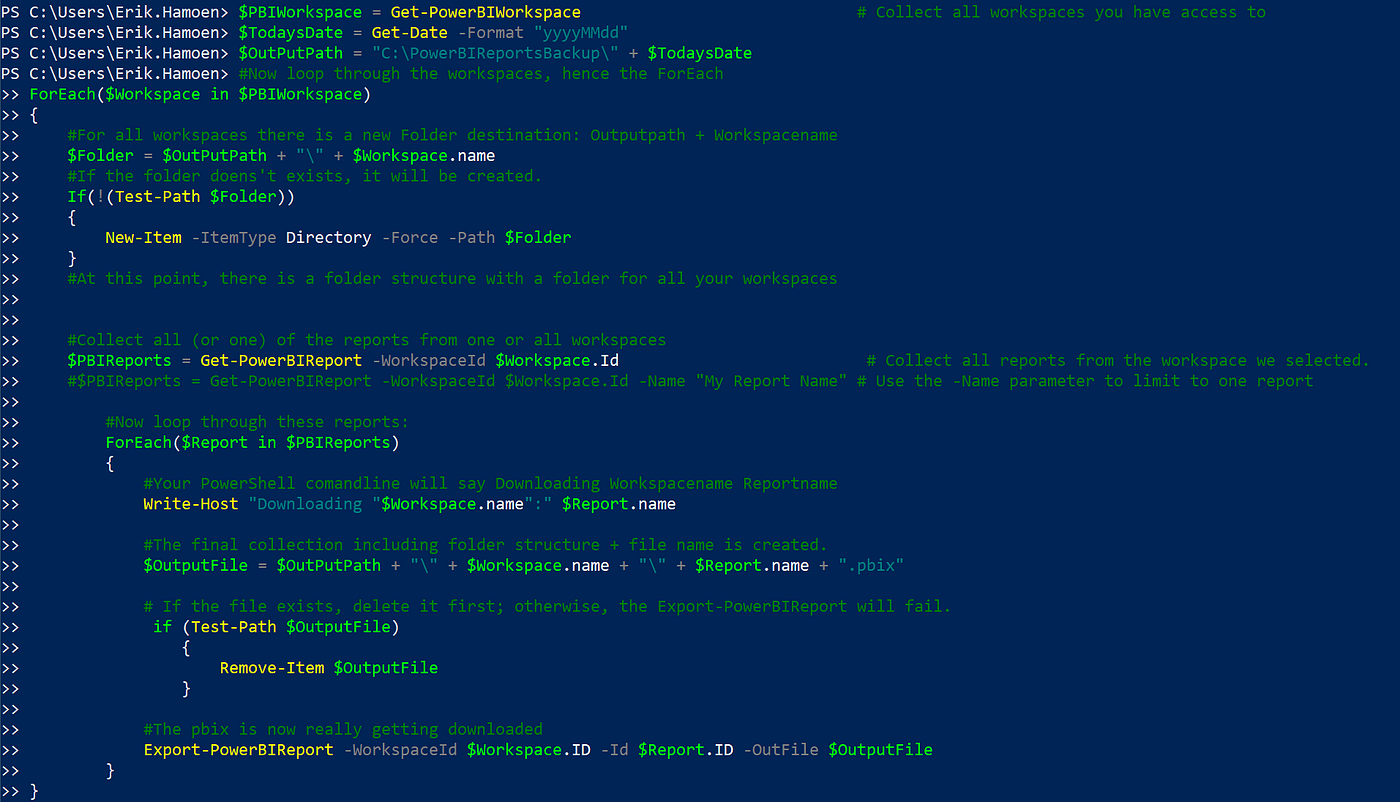
Task: Click the -WorkspaceId parameter on the Export-PowerBIReport line
Action: pos(400,750)
